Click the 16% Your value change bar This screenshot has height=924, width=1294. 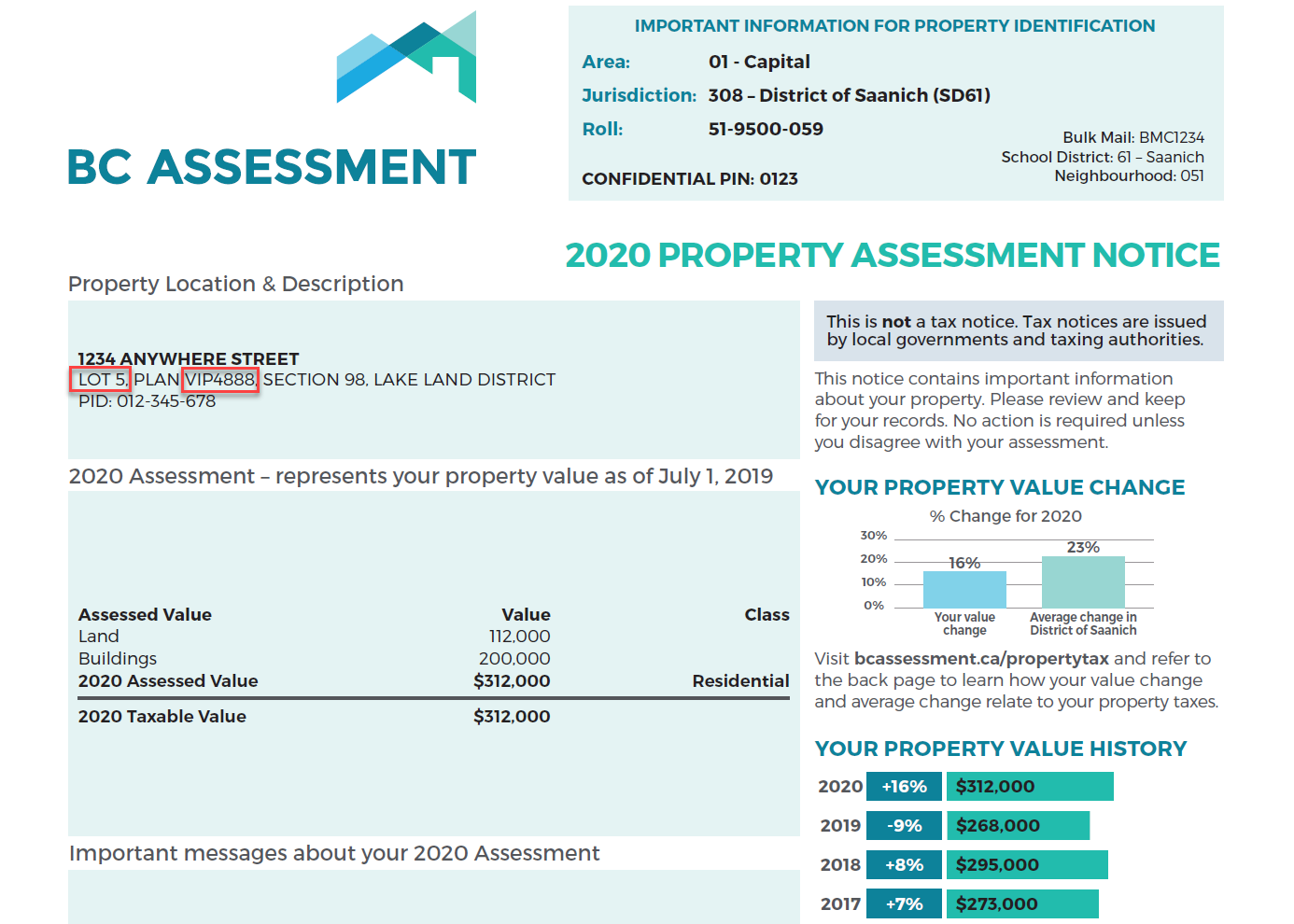[964, 590]
